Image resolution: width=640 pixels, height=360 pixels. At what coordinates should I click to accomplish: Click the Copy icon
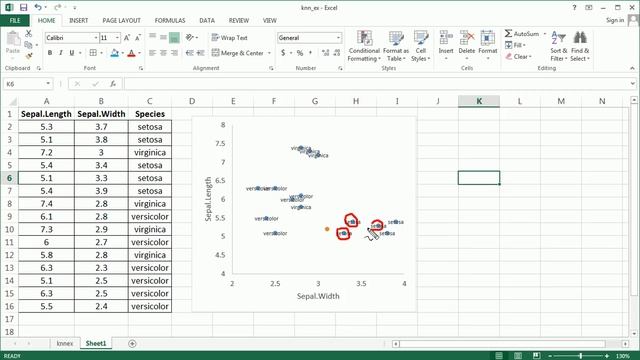click(28, 44)
